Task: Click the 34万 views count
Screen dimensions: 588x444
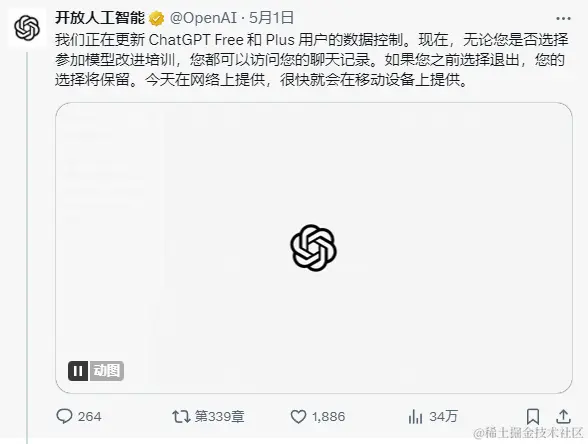Action: (x=443, y=417)
